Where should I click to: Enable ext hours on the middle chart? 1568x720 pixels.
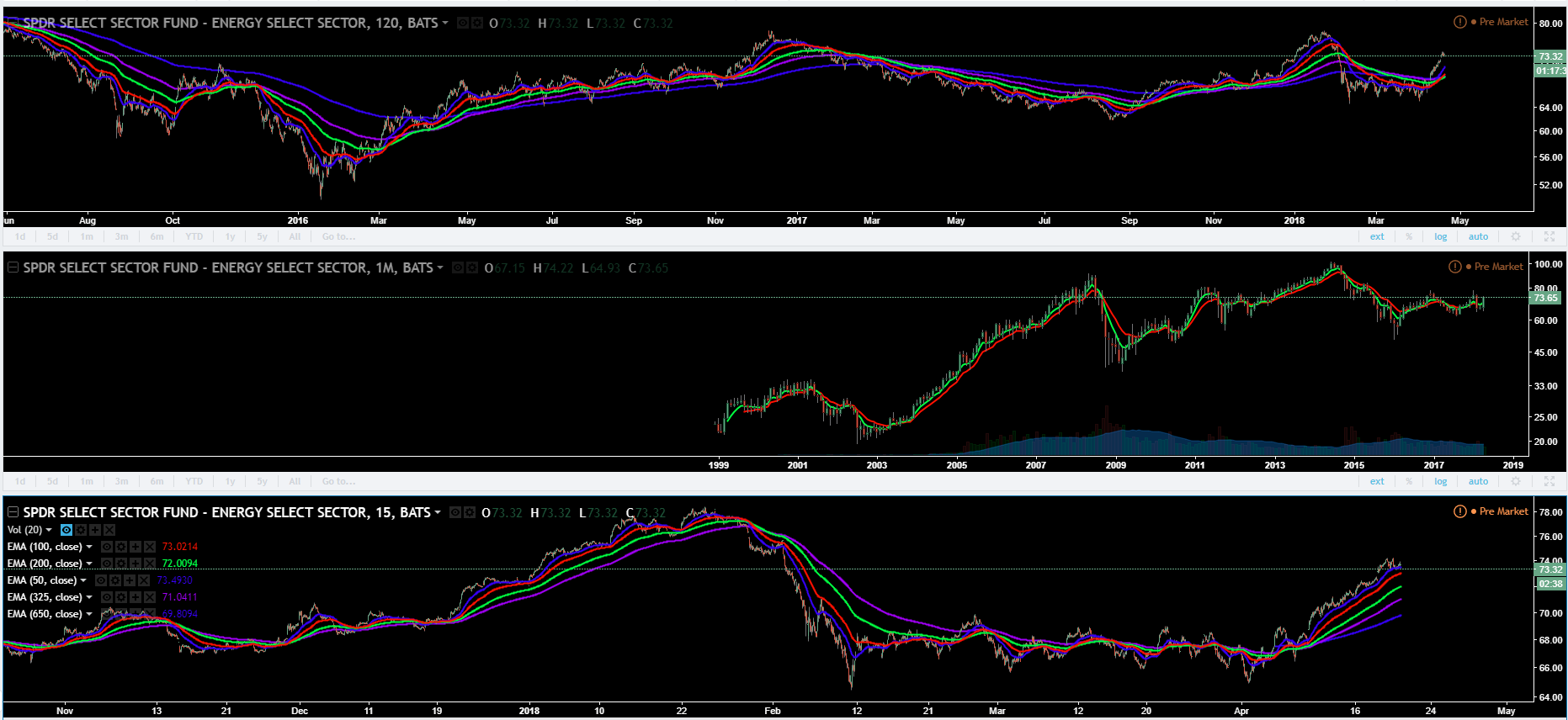pyautogui.click(x=1376, y=482)
